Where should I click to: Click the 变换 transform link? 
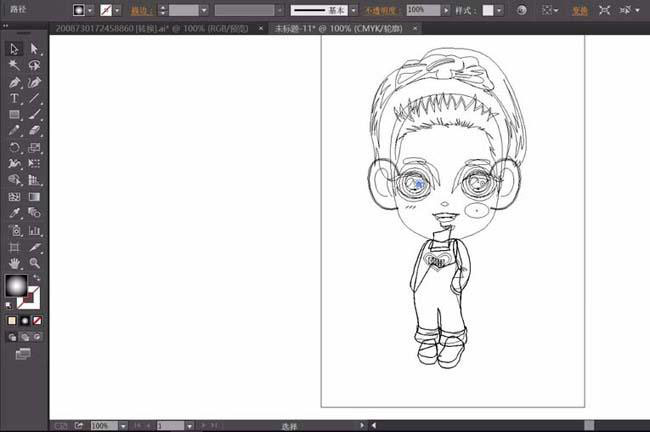579,10
